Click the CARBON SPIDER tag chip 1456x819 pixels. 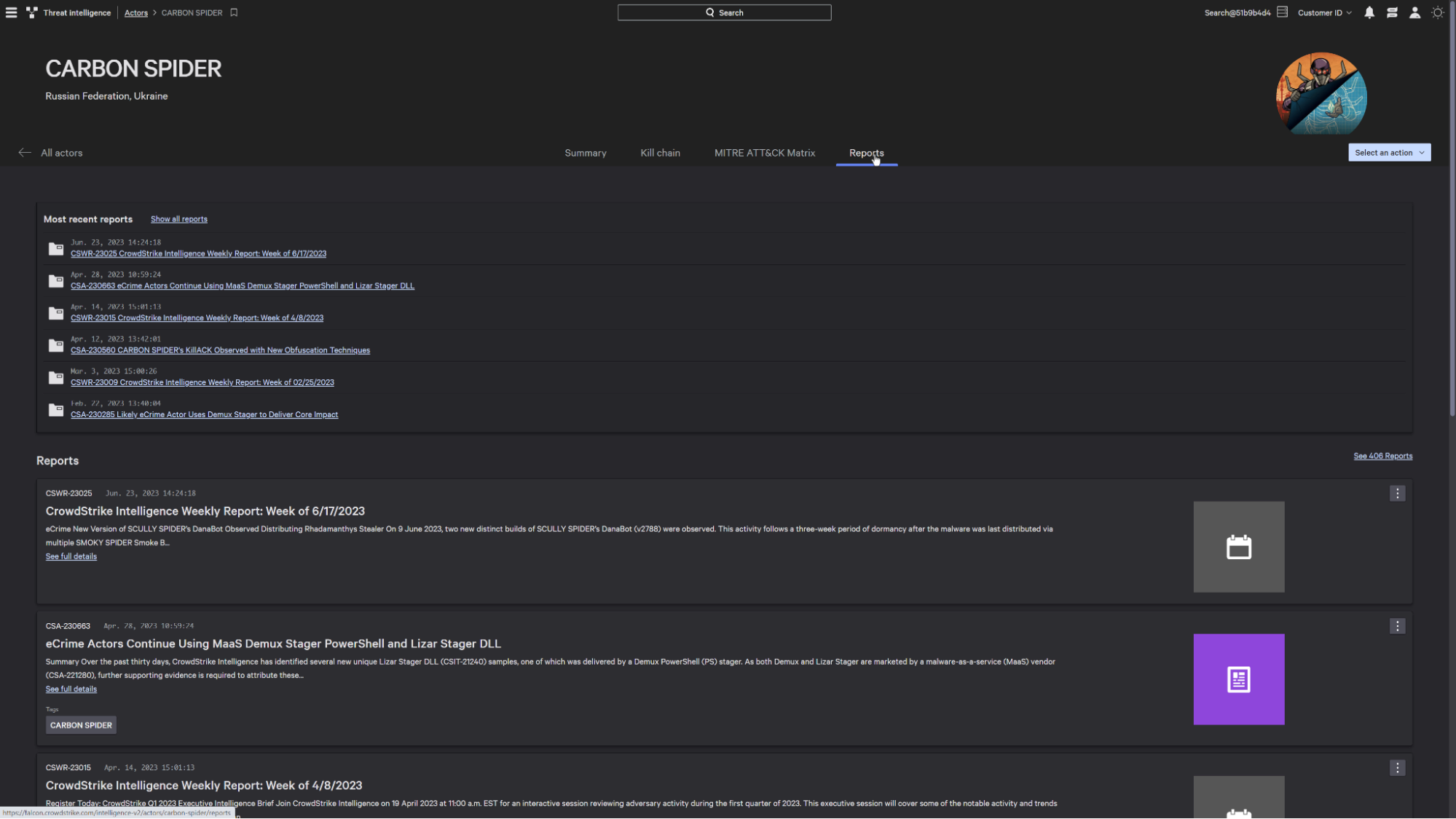[81, 725]
